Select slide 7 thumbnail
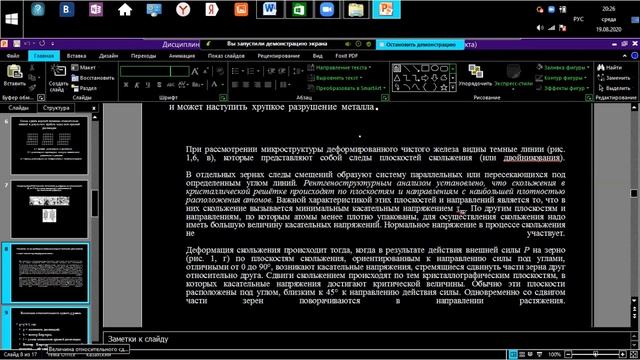The height and width of the screenshot is (360, 640). 49,209
